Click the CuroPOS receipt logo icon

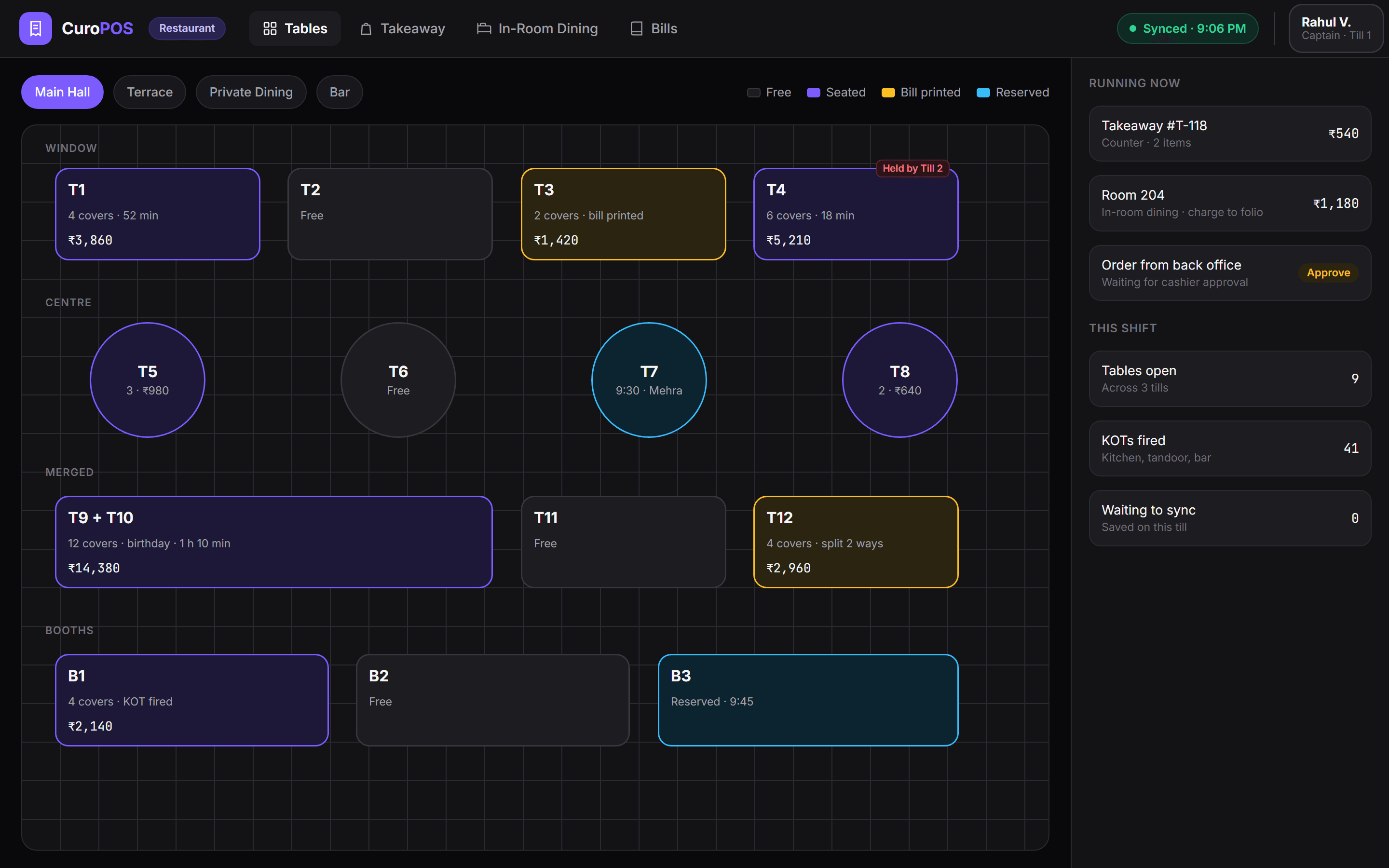[x=36, y=28]
